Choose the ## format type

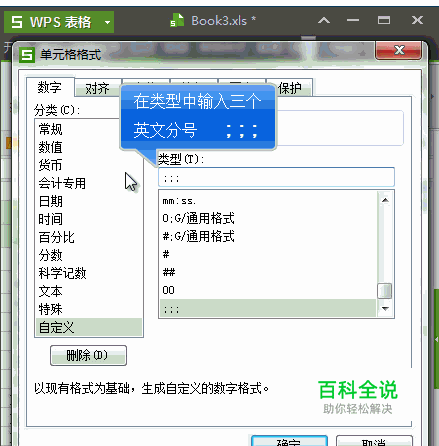tap(268, 273)
